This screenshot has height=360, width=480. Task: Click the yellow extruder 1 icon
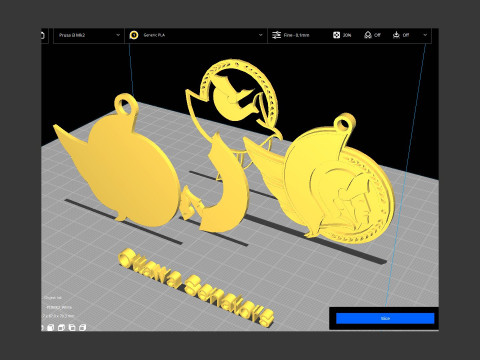pyautogui.click(x=134, y=35)
